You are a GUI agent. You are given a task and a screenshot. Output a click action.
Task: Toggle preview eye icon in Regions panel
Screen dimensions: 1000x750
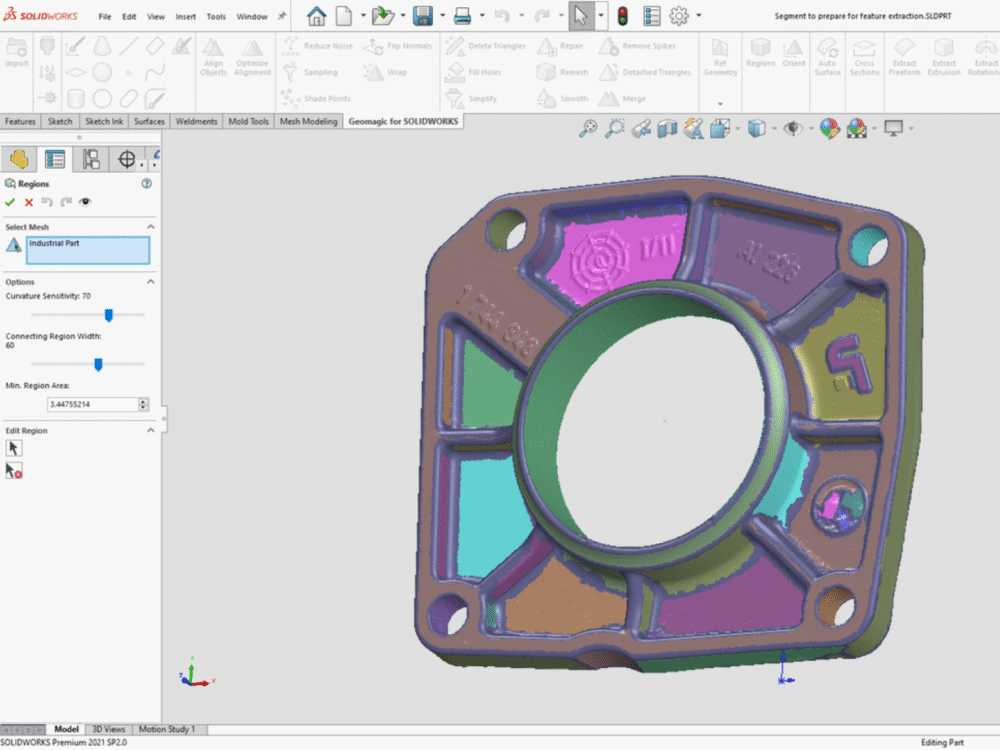pos(85,202)
